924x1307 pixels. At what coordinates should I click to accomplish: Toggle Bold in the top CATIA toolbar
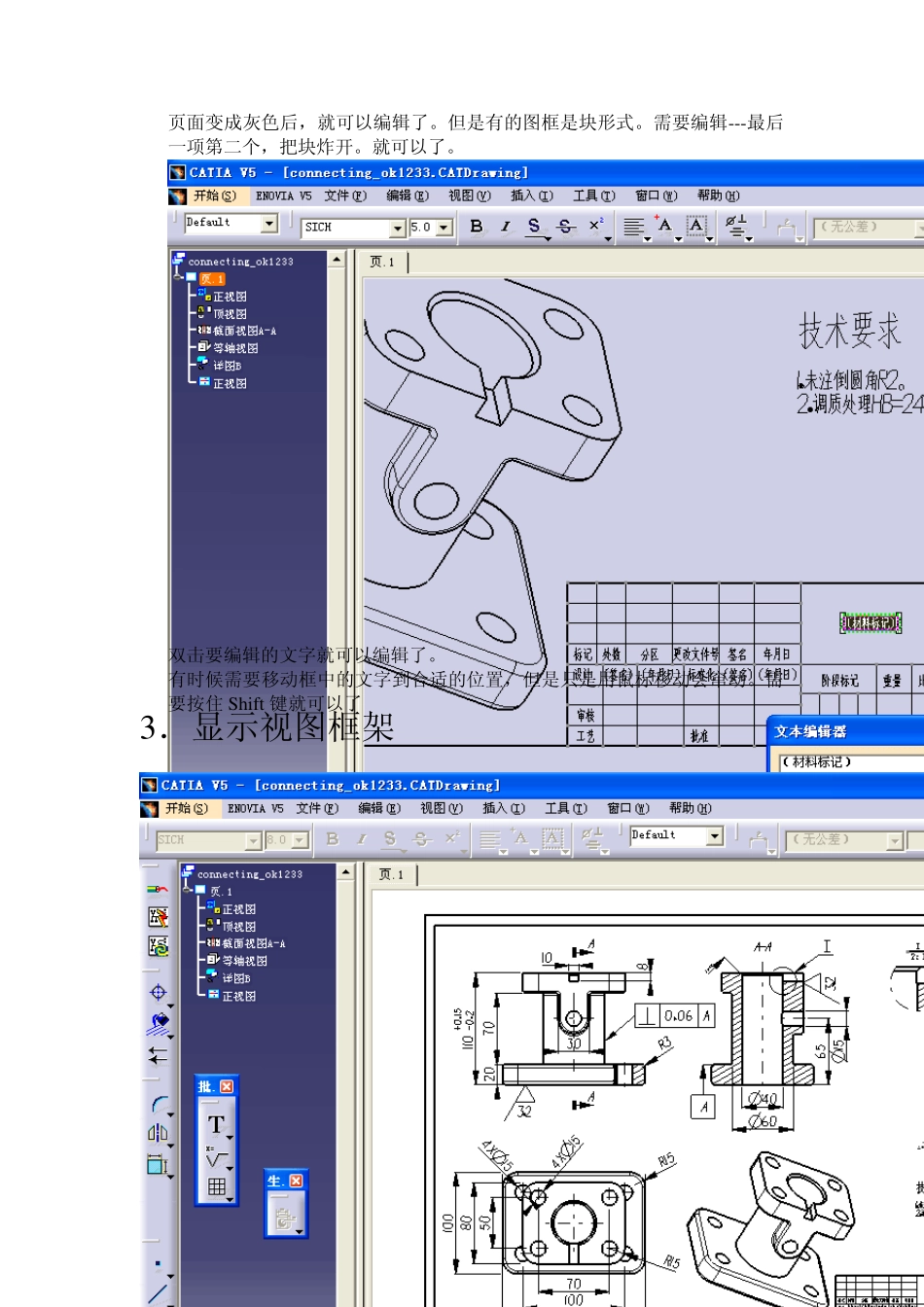tap(477, 227)
